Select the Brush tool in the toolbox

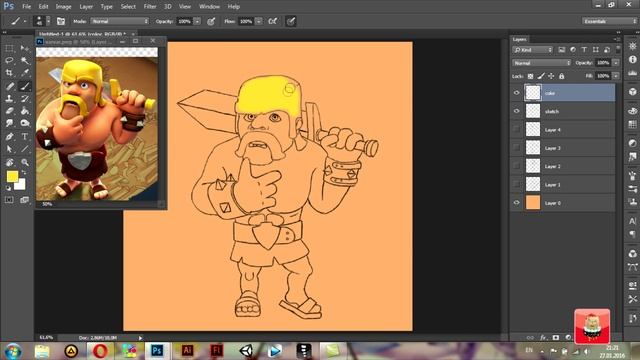pos(25,86)
